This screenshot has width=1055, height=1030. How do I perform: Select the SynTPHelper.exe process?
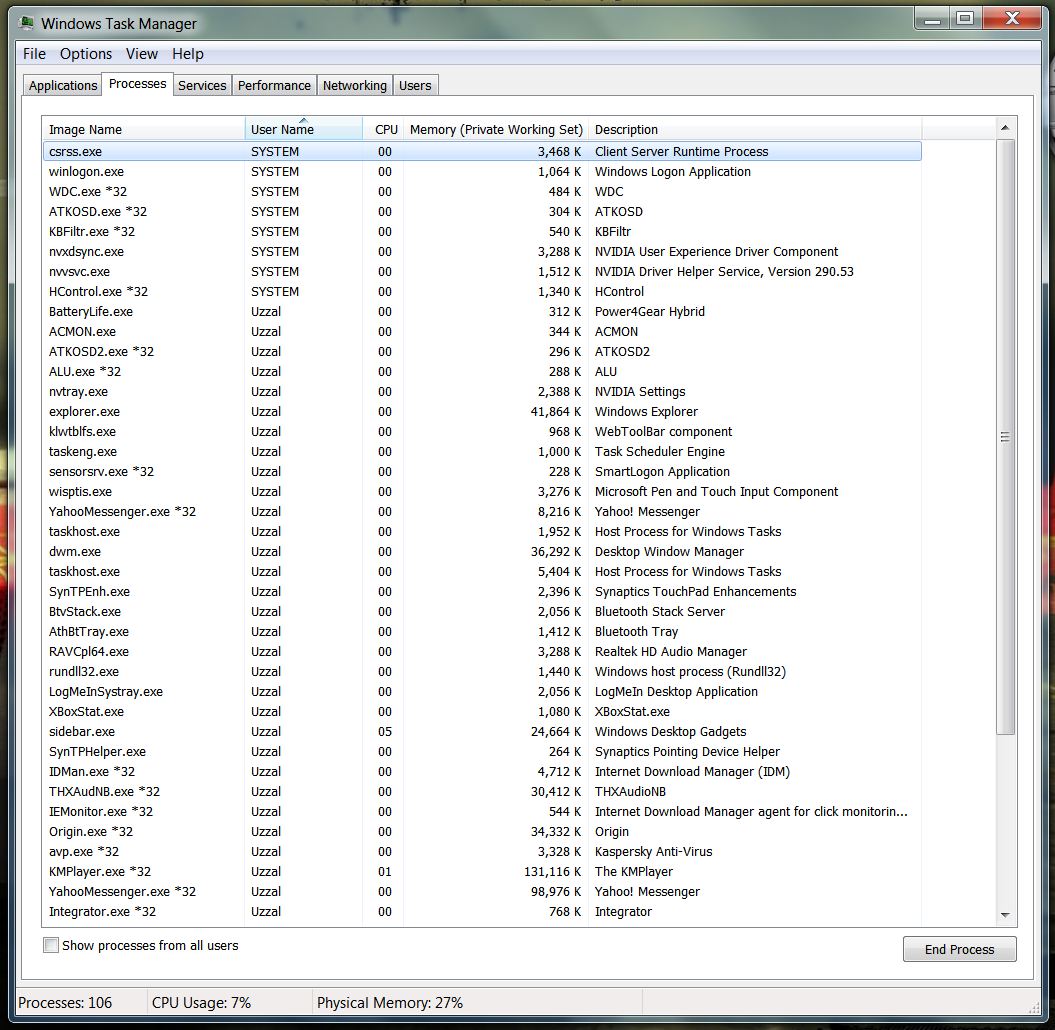[x=482, y=751]
